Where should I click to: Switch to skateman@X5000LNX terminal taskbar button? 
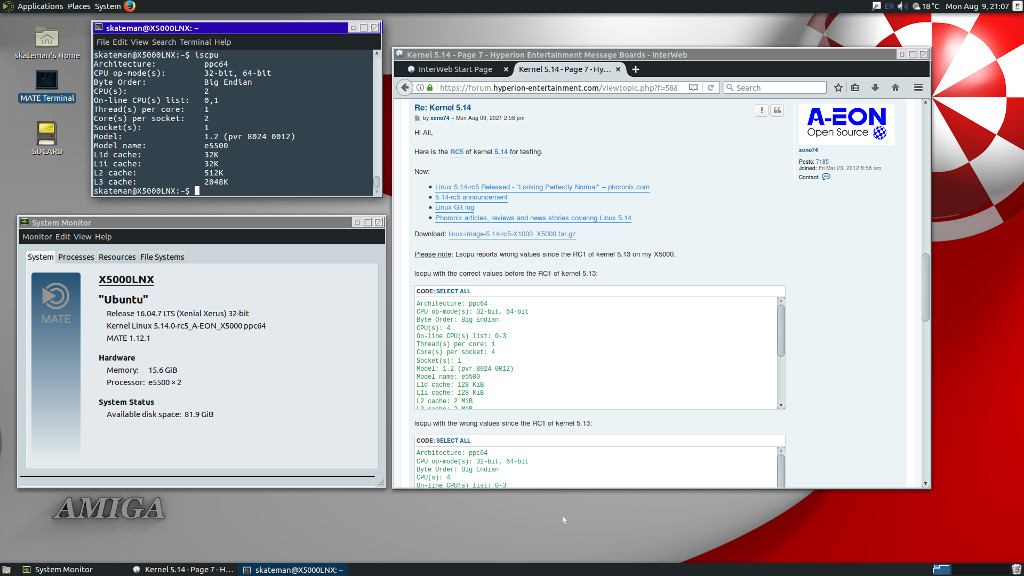click(293, 569)
